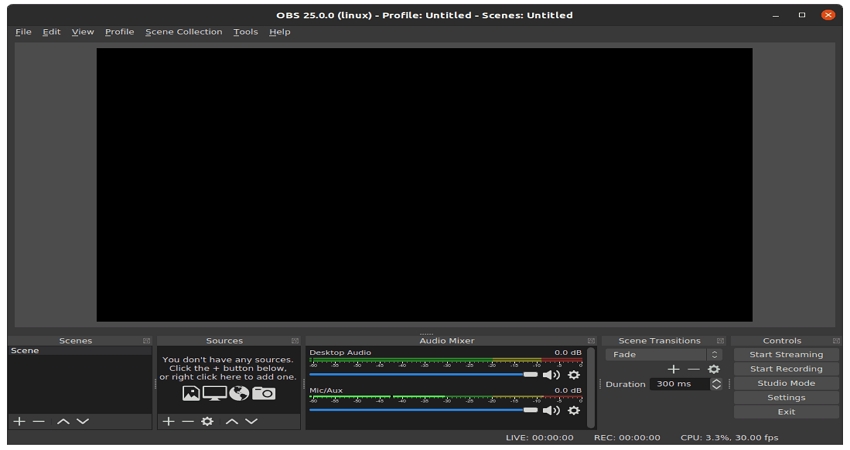Remove scene transition with minus icon
This screenshot has width=850, height=450.
click(x=694, y=369)
